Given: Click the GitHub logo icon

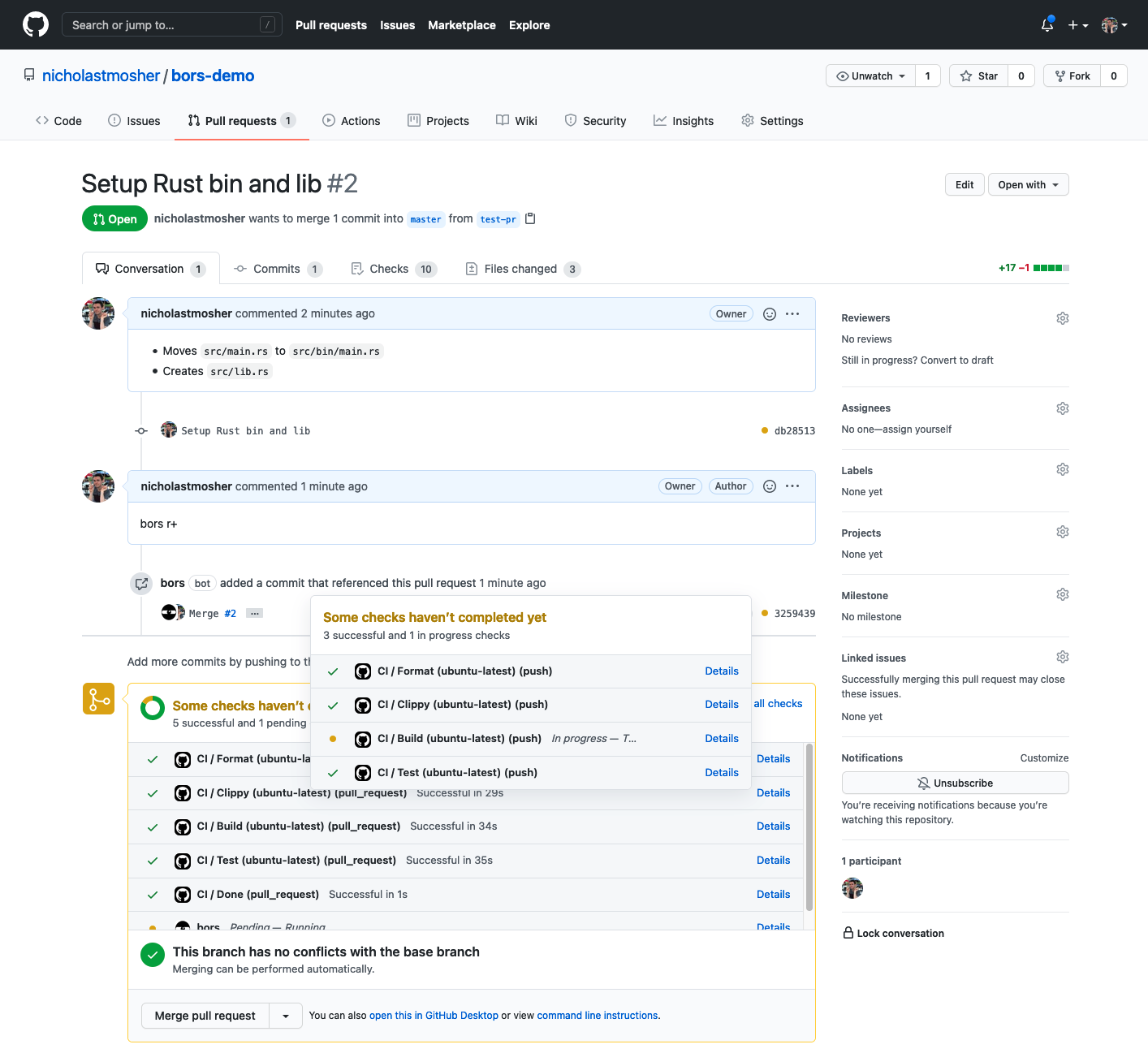Looking at the screenshot, I should coord(35,24).
